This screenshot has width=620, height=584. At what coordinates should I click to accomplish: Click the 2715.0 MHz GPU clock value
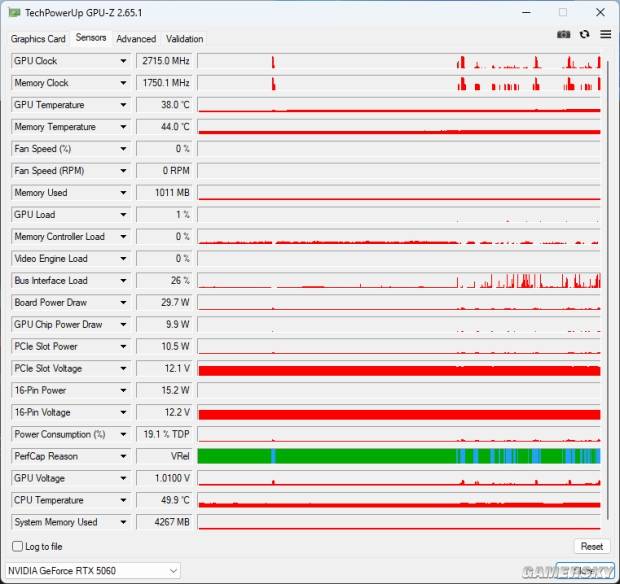pyautogui.click(x=164, y=61)
